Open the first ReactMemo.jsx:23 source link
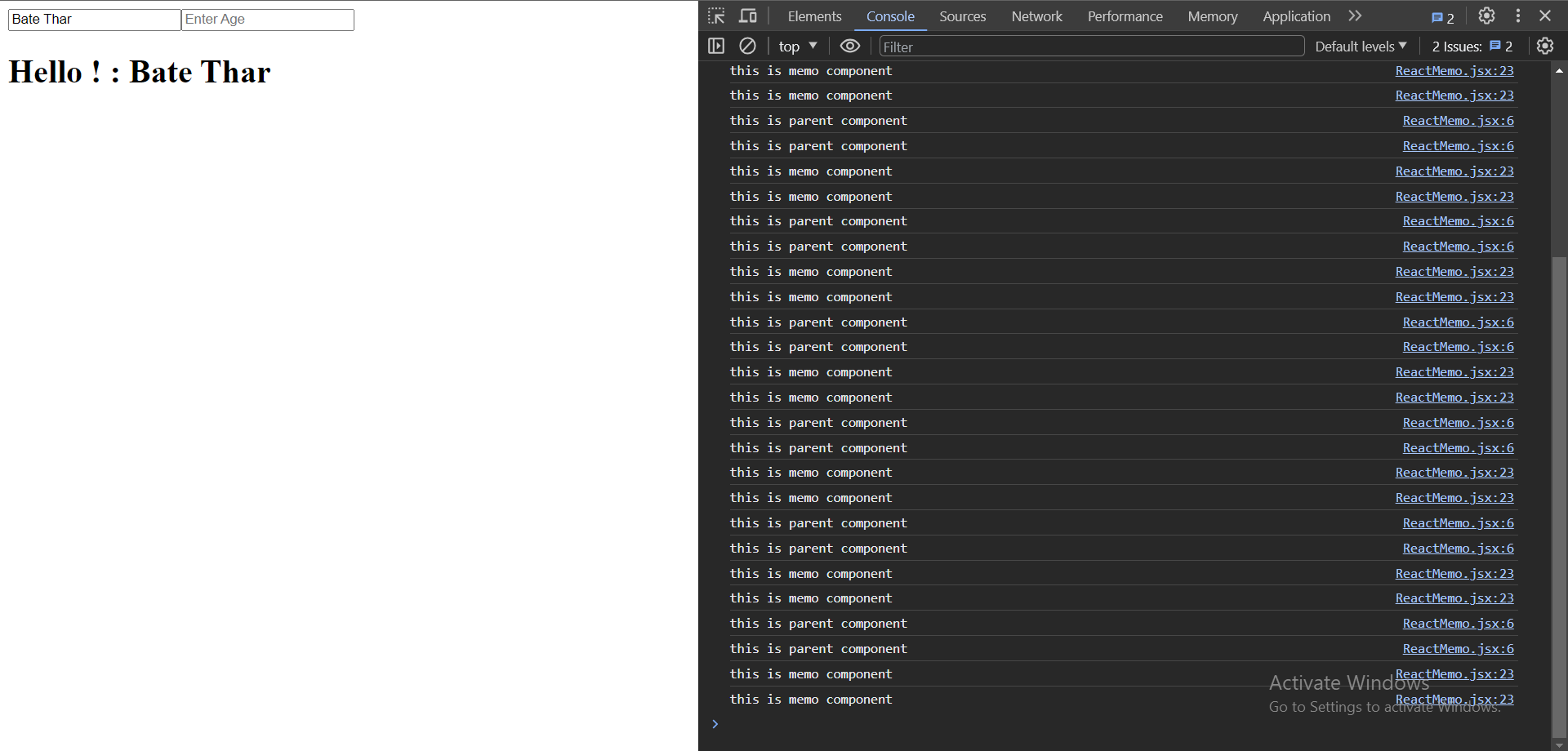The height and width of the screenshot is (751, 1568). click(1454, 71)
